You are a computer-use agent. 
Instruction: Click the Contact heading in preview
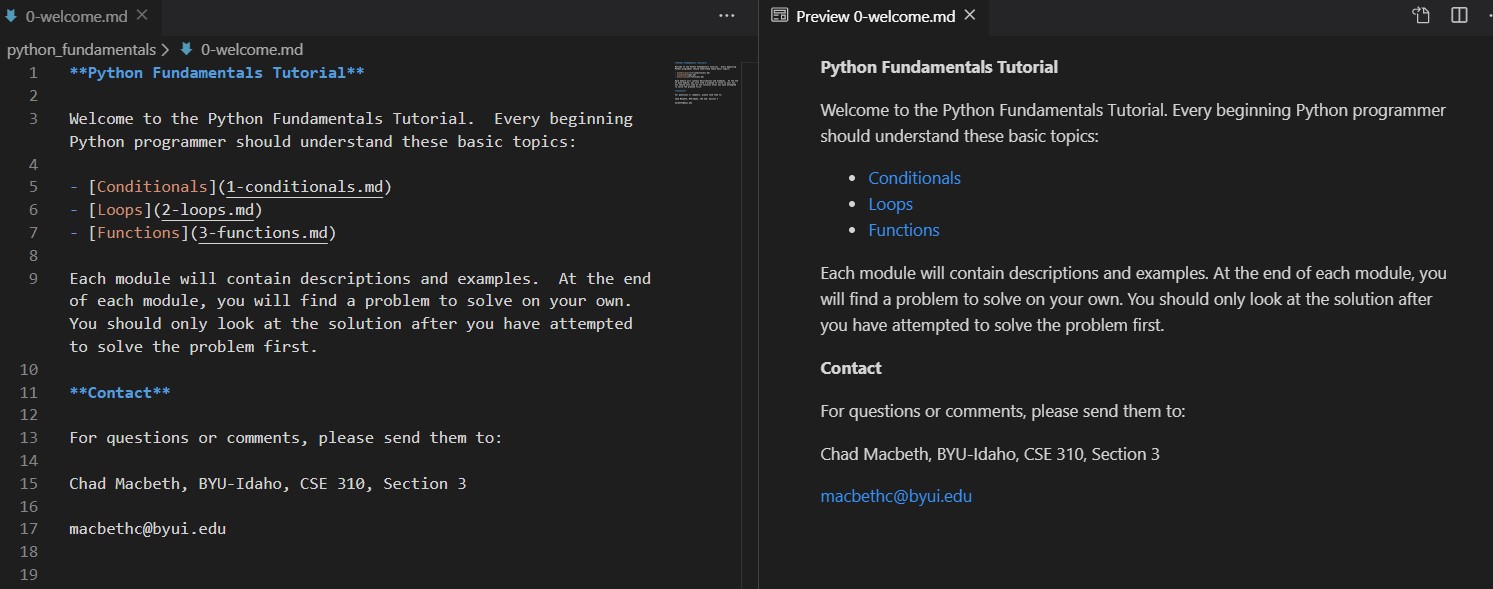pyautogui.click(x=851, y=368)
